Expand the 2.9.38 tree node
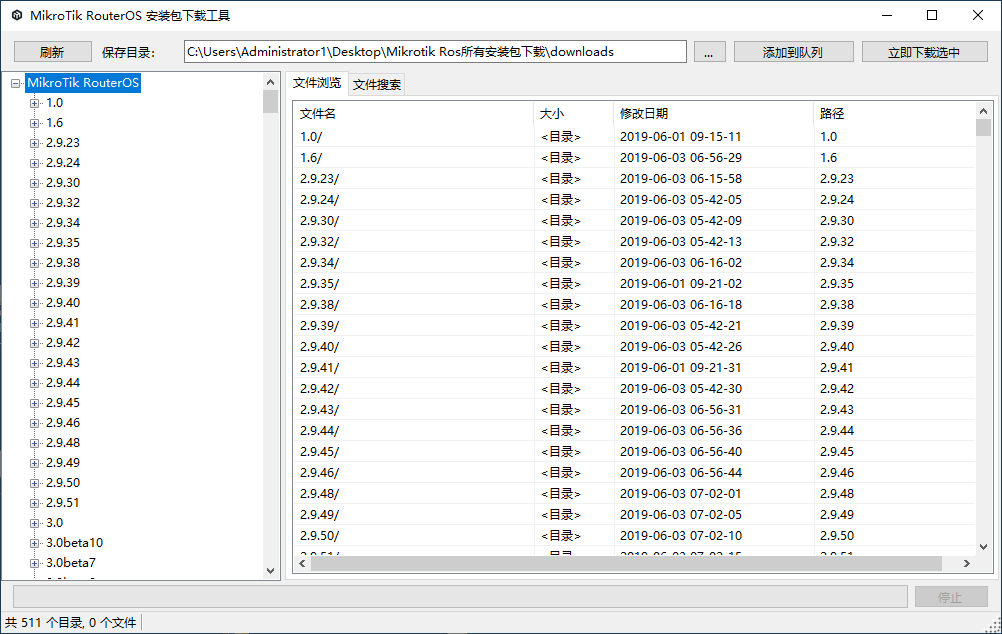Screen dimensions: 1002x634 [x=35, y=263]
